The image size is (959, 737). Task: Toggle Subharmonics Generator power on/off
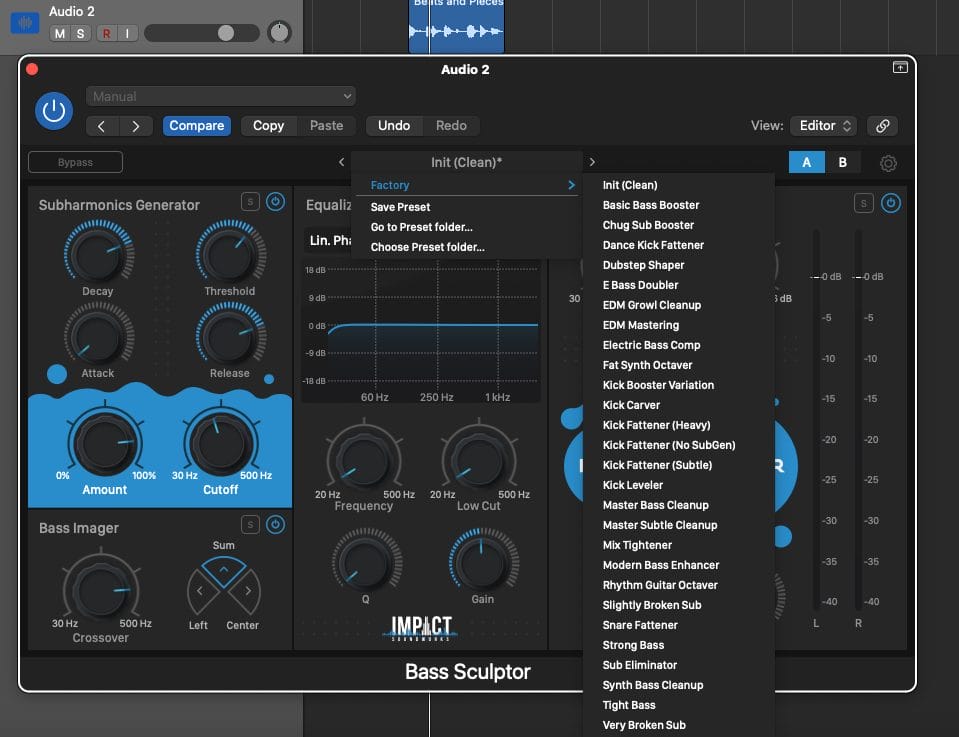coord(275,202)
